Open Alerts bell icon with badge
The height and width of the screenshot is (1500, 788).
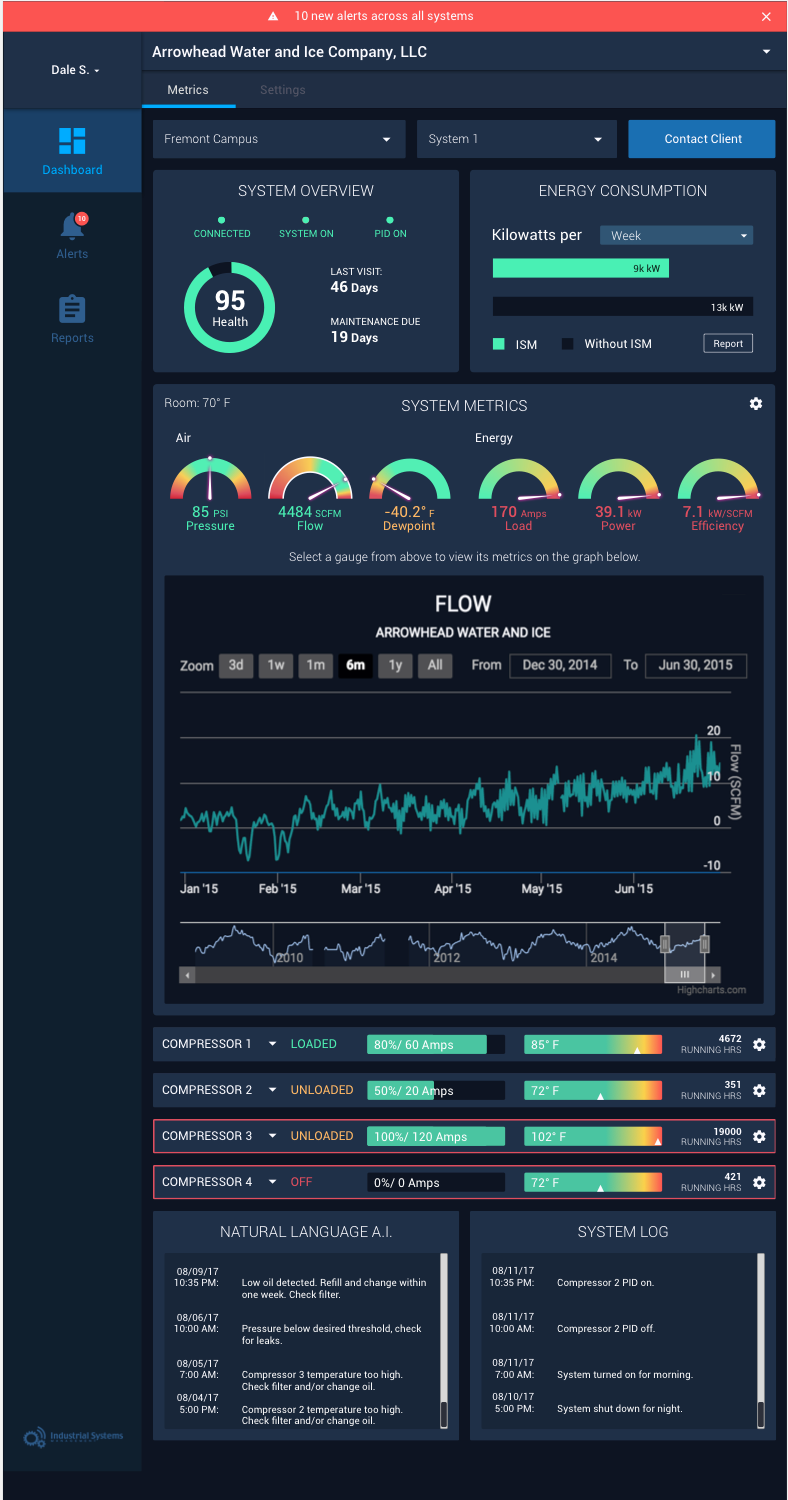pyautogui.click(x=72, y=227)
